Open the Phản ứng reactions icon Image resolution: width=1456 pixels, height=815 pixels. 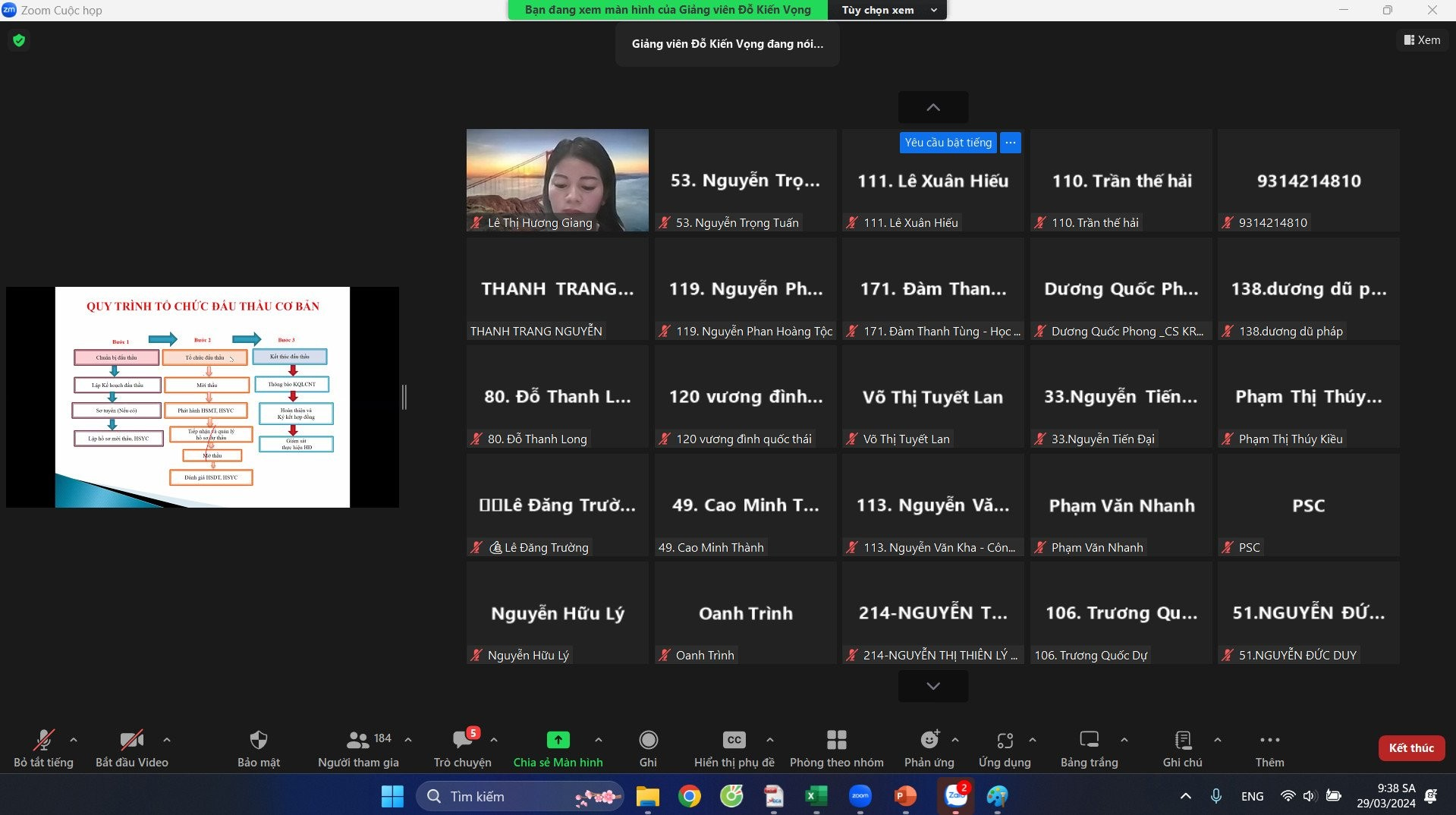[x=929, y=741]
